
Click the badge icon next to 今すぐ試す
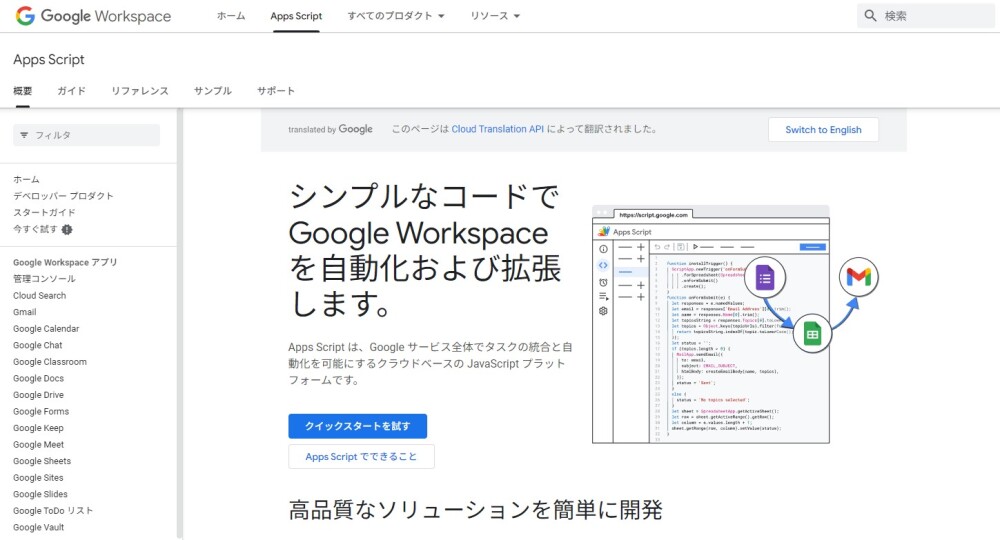[67, 229]
